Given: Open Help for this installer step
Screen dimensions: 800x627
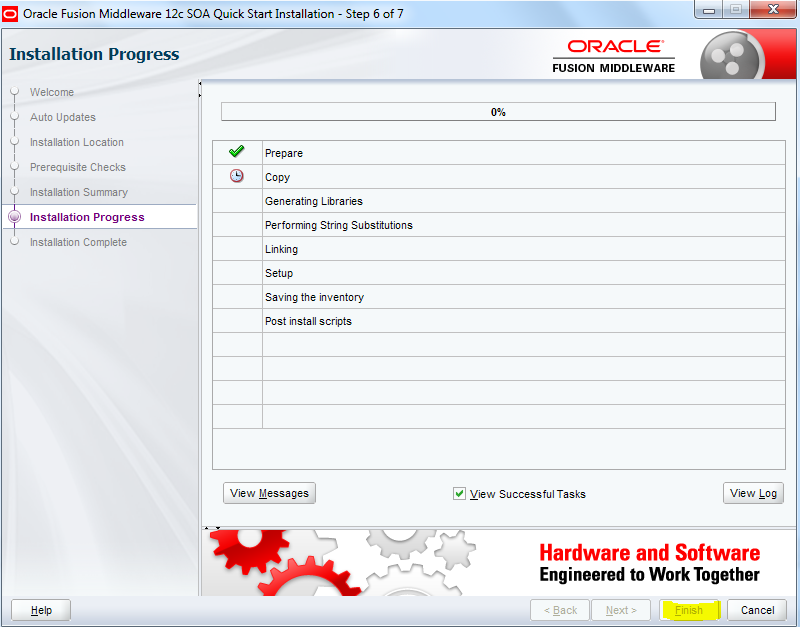Looking at the screenshot, I should click(x=39, y=610).
